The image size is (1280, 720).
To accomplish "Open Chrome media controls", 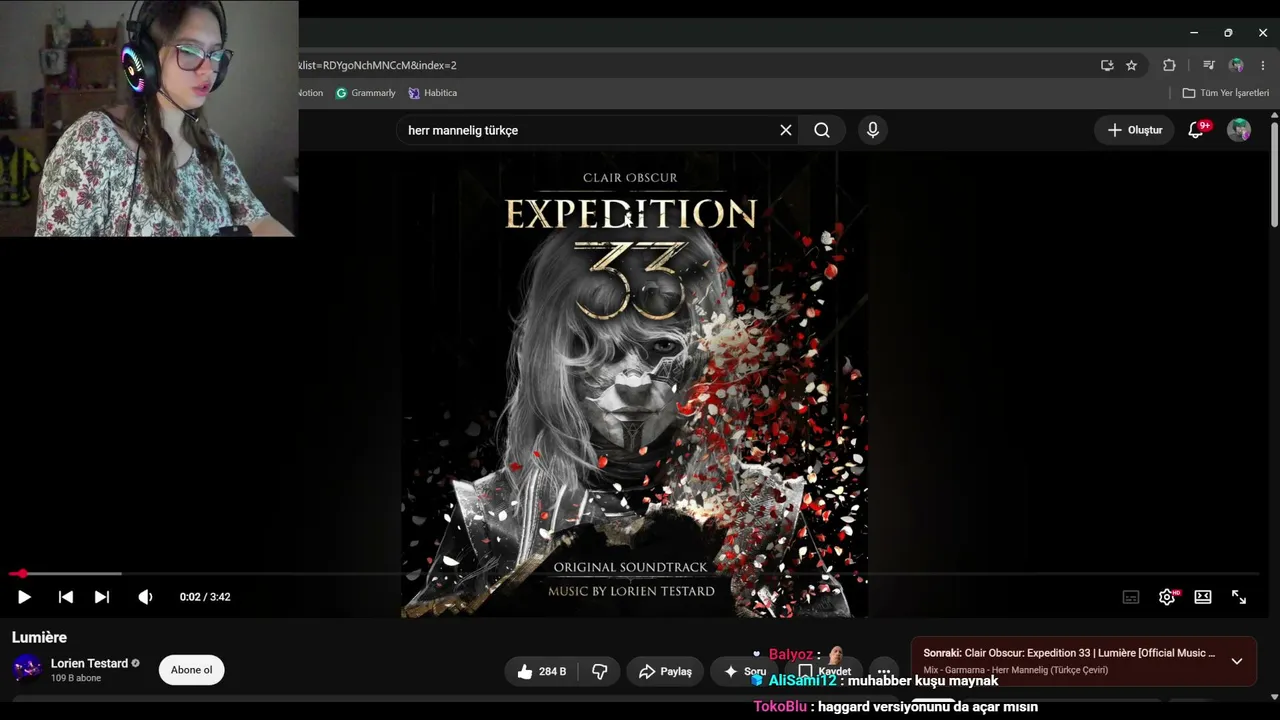I will click(1209, 65).
